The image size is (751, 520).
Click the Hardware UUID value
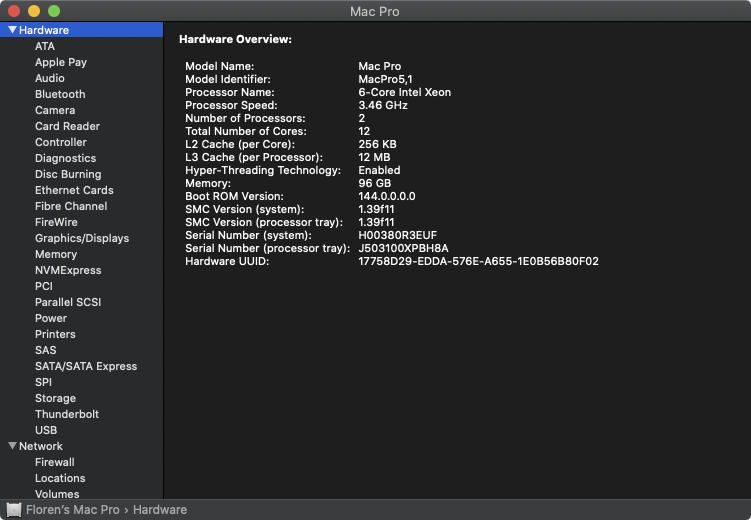coord(478,261)
